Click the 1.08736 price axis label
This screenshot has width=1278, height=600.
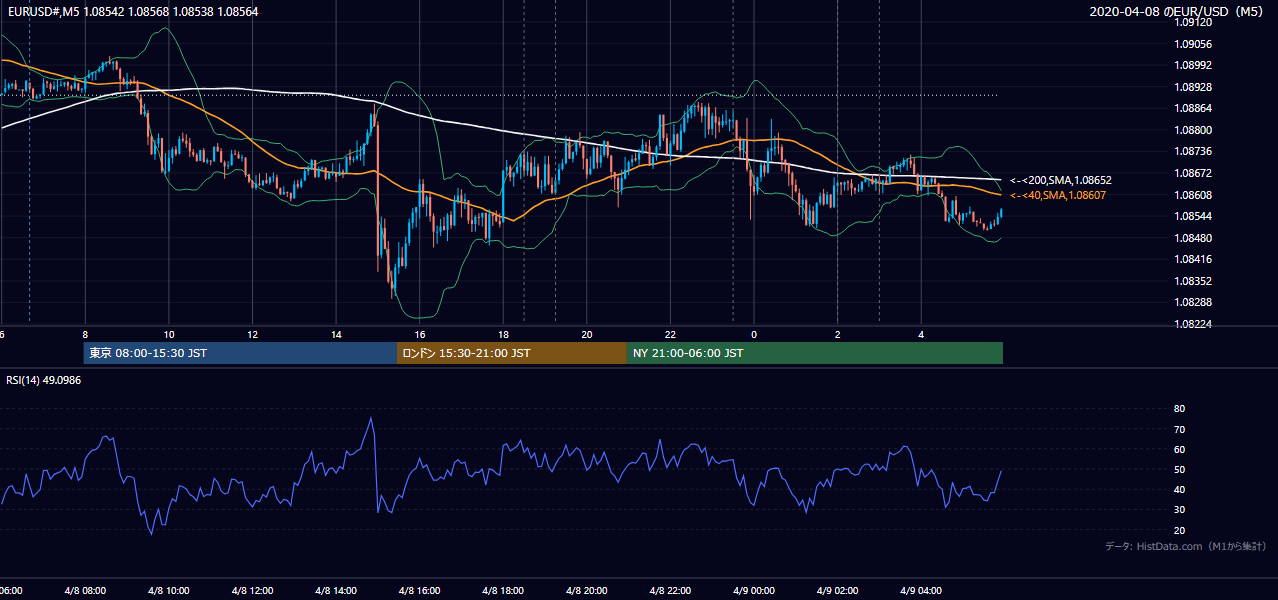click(x=1193, y=151)
